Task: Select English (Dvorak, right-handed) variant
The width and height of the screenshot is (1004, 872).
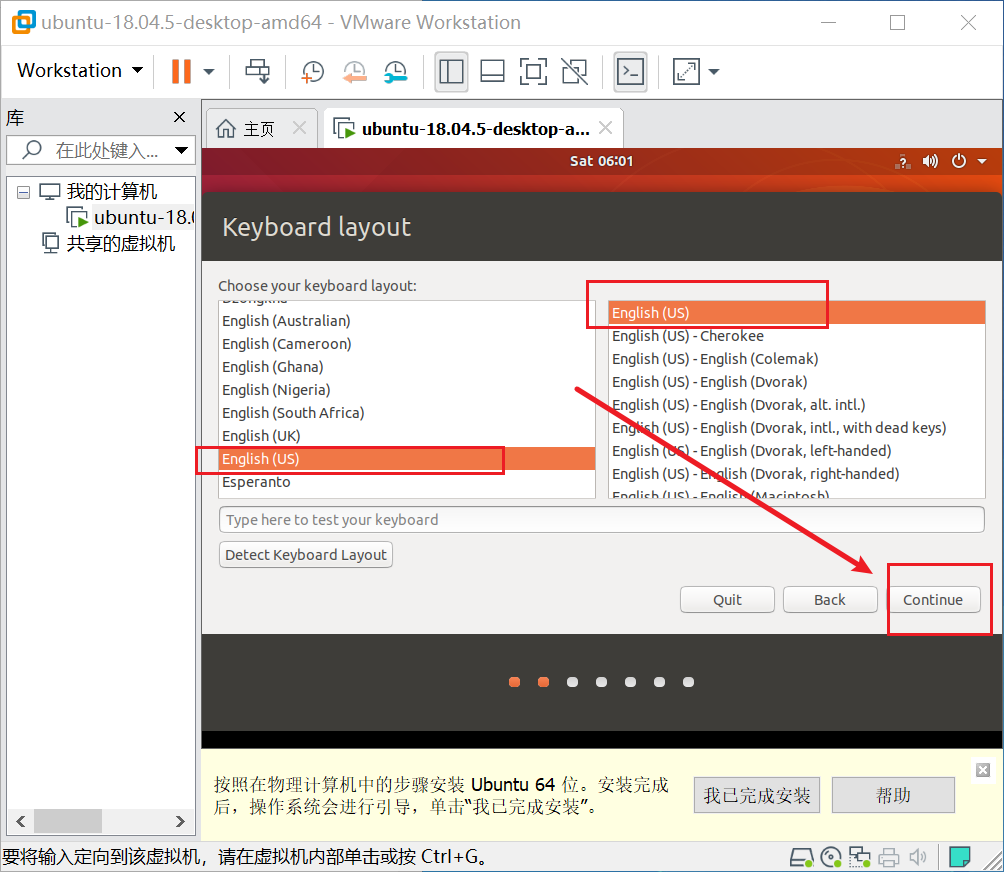Action: (x=797, y=474)
